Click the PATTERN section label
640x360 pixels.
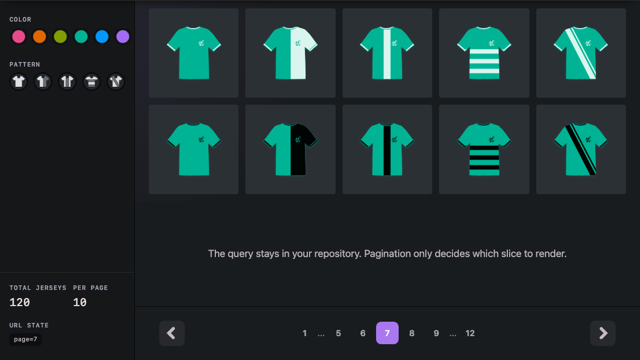(25, 64)
